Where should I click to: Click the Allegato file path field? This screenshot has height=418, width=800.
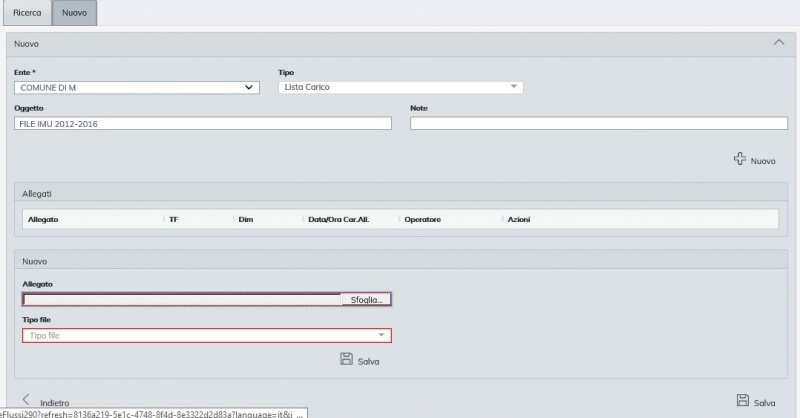[182, 300]
